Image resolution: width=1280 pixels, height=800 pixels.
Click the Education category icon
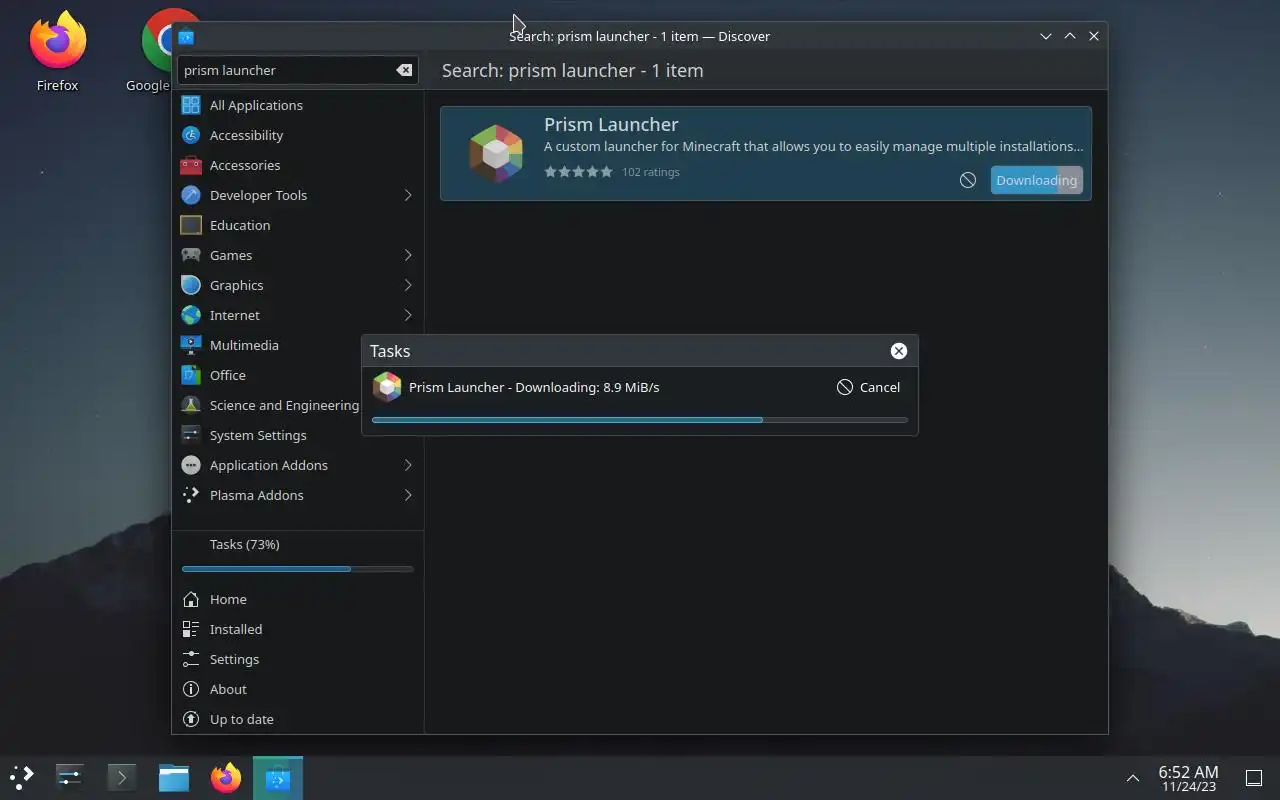(x=191, y=225)
